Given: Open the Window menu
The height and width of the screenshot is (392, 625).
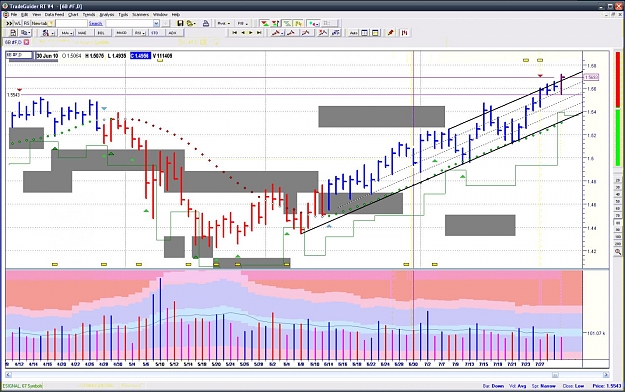Looking at the screenshot, I should tap(160, 14).
